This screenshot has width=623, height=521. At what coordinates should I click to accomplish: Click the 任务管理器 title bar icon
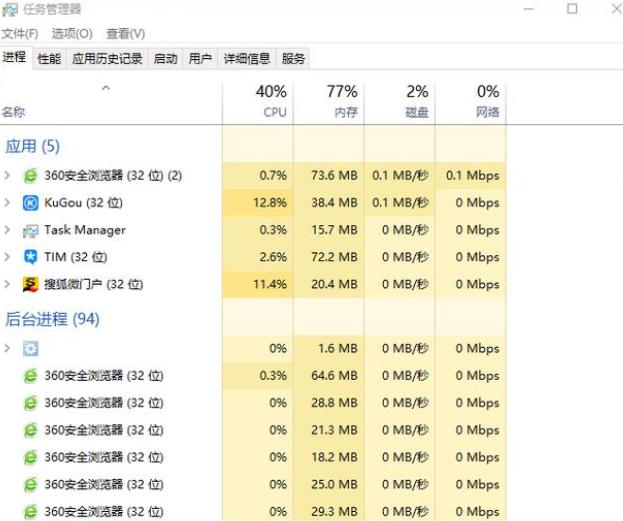tap(10, 9)
